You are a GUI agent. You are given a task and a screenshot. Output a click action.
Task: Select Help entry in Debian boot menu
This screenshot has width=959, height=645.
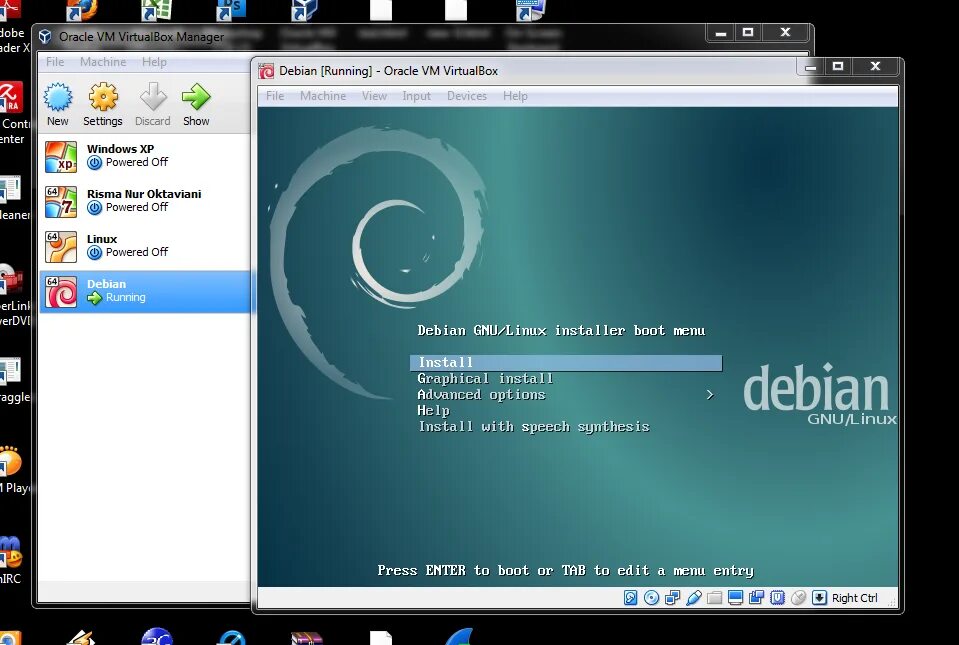point(433,411)
